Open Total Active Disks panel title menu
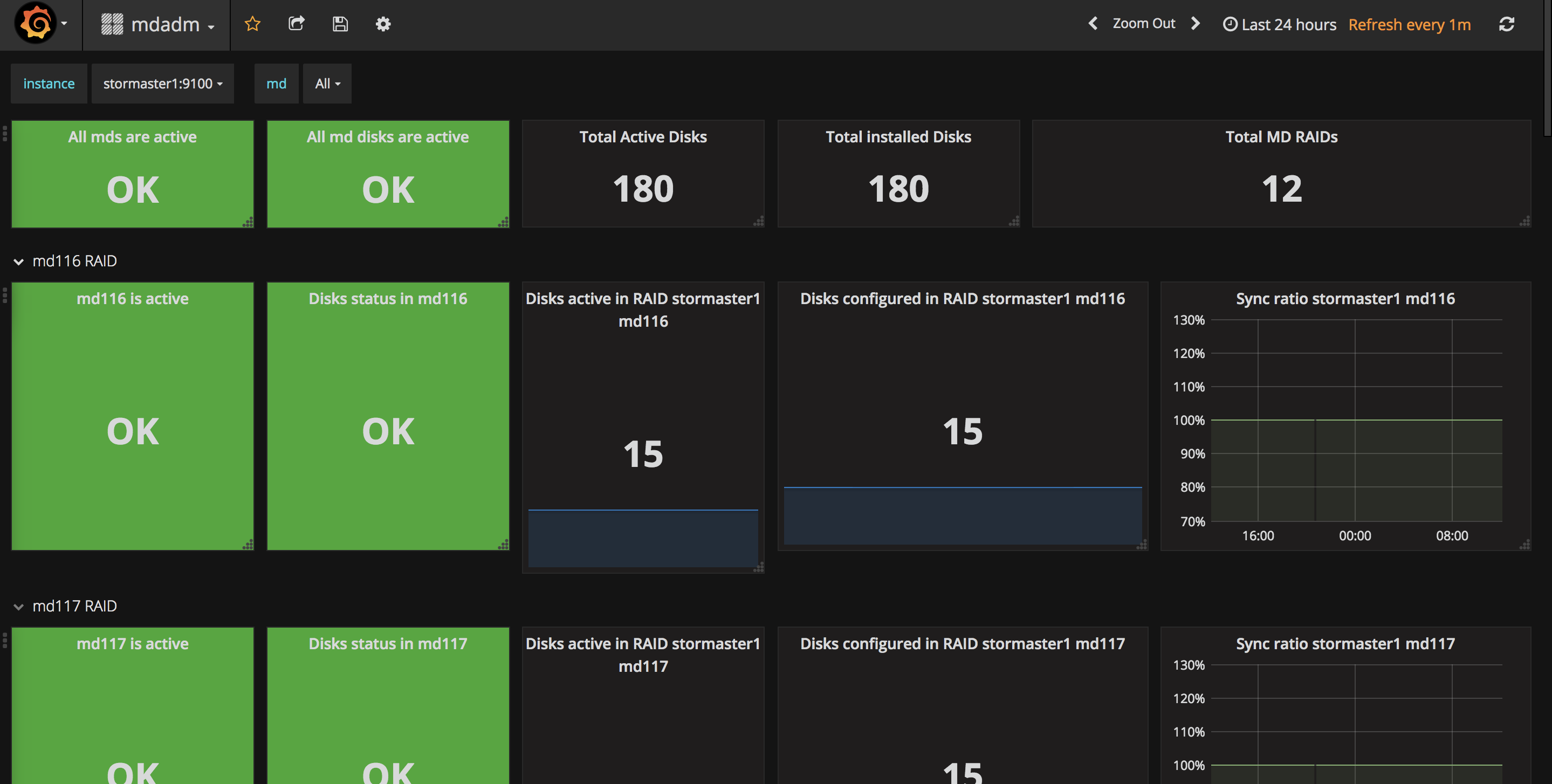The width and height of the screenshot is (1552, 784). 643,137
